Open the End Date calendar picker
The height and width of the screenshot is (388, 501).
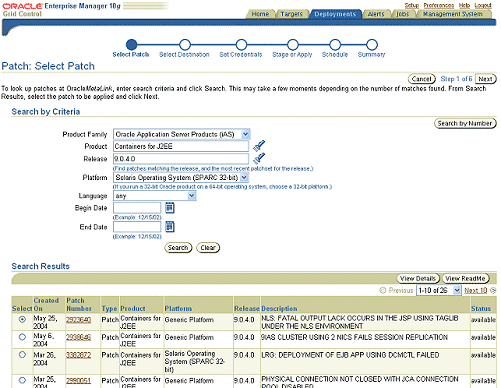click(x=170, y=227)
